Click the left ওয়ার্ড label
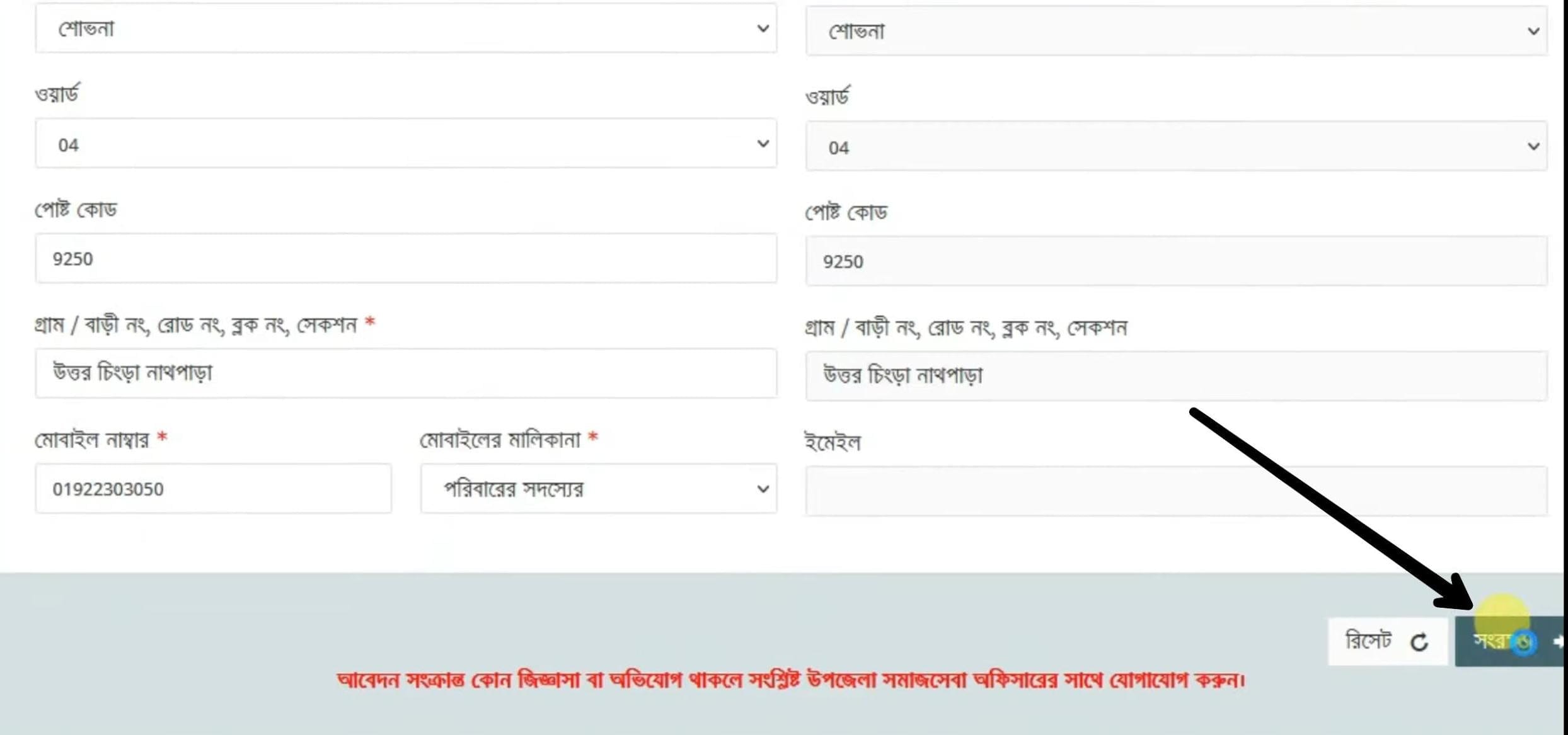 (x=57, y=94)
